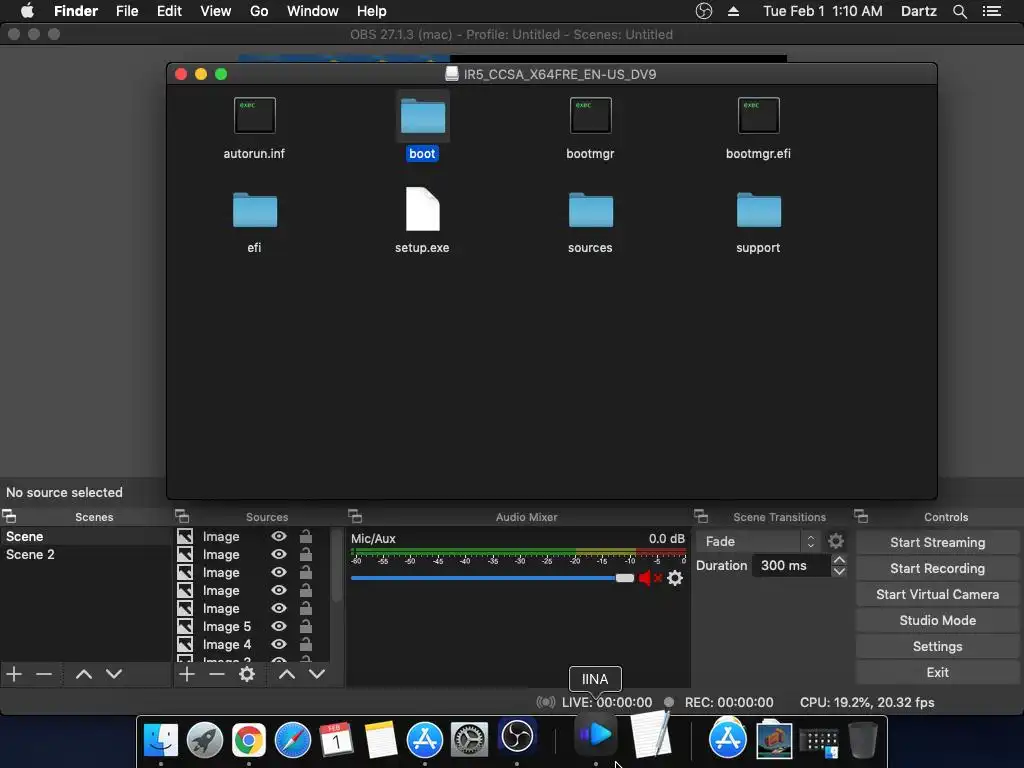Open TextEdit from the Dock

click(x=651, y=735)
